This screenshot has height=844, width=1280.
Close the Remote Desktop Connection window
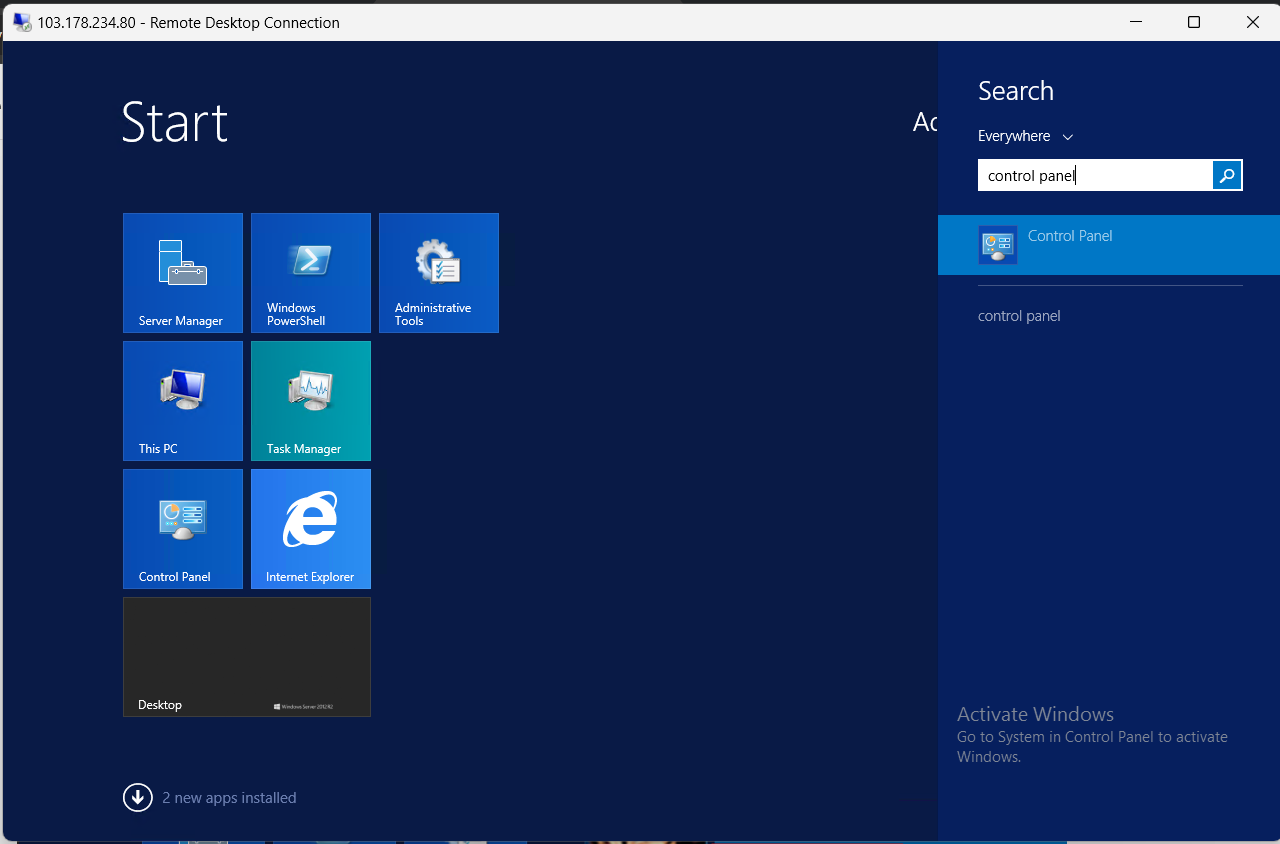pos(1252,22)
